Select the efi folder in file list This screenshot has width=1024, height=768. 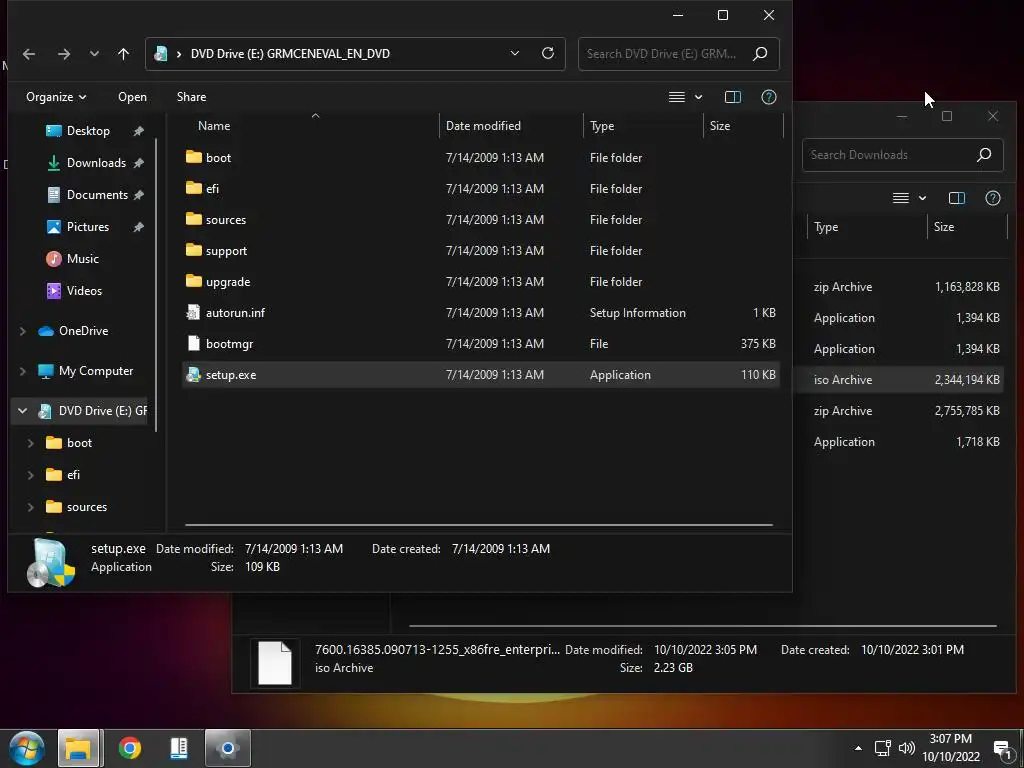pyautogui.click(x=481, y=189)
